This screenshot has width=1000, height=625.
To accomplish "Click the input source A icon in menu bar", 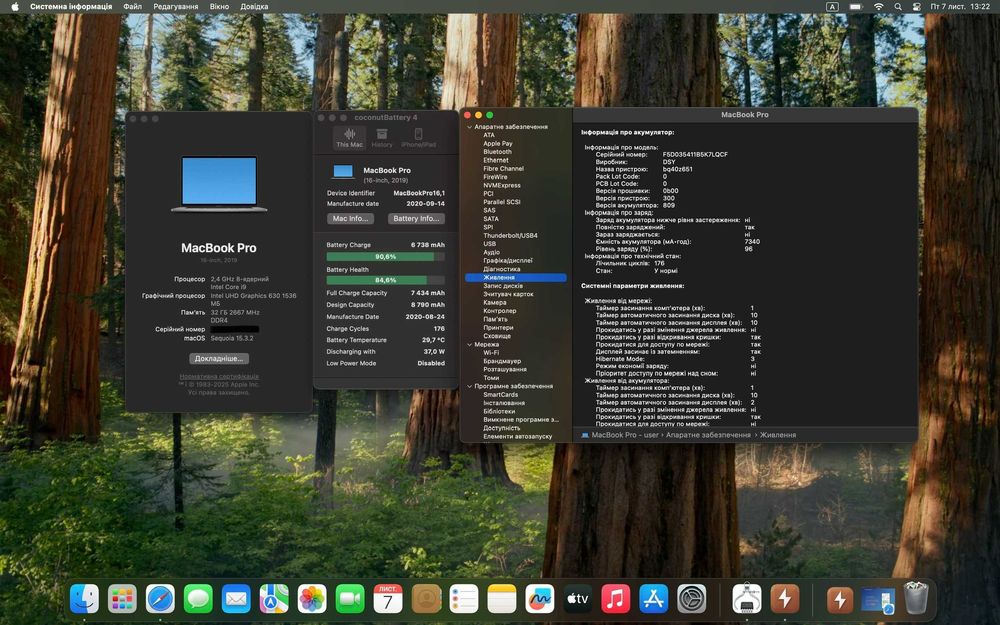I will [832, 6].
